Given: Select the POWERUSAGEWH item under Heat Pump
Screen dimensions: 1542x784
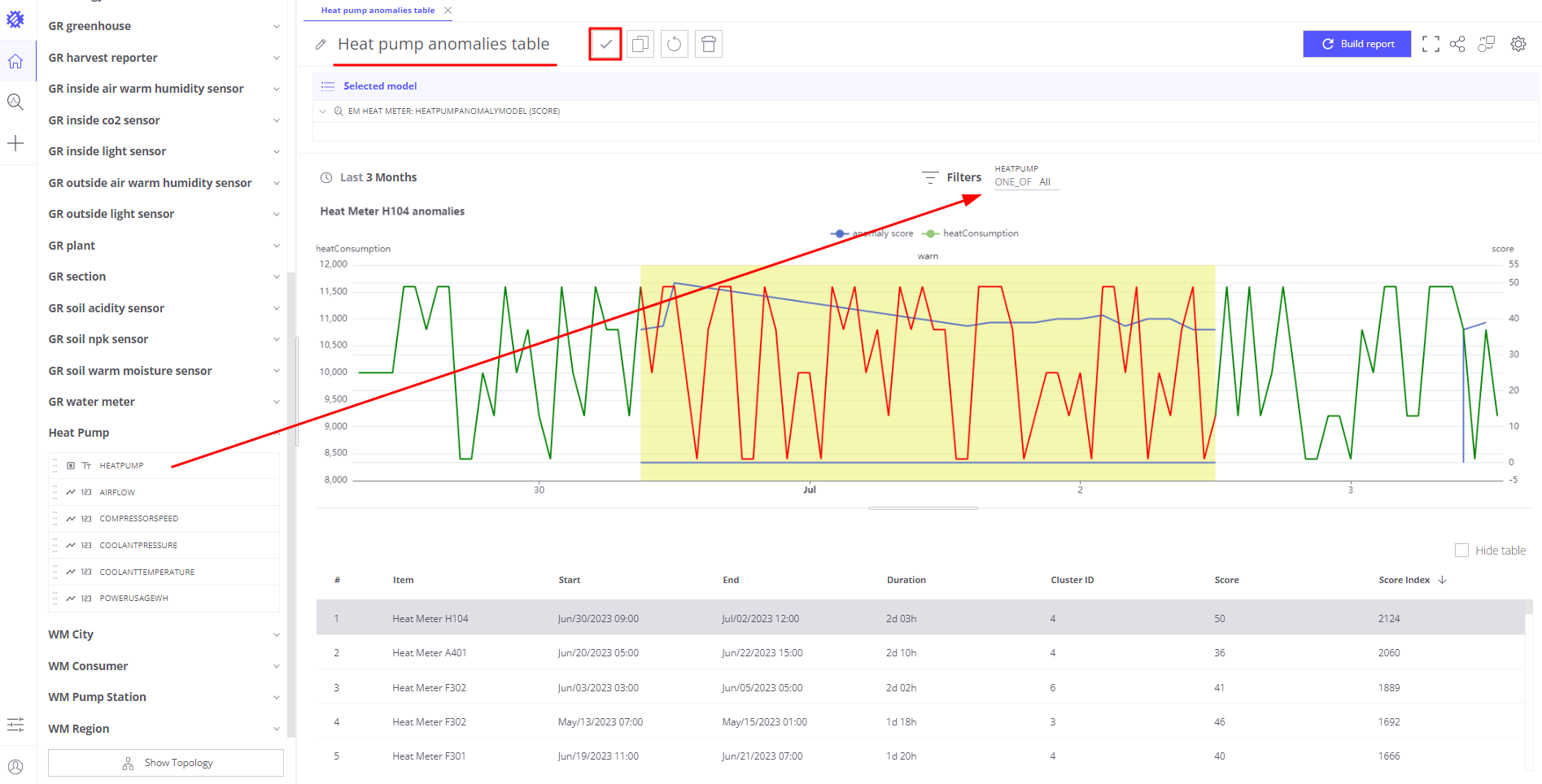Looking at the screenshot, I should point(133,598).
